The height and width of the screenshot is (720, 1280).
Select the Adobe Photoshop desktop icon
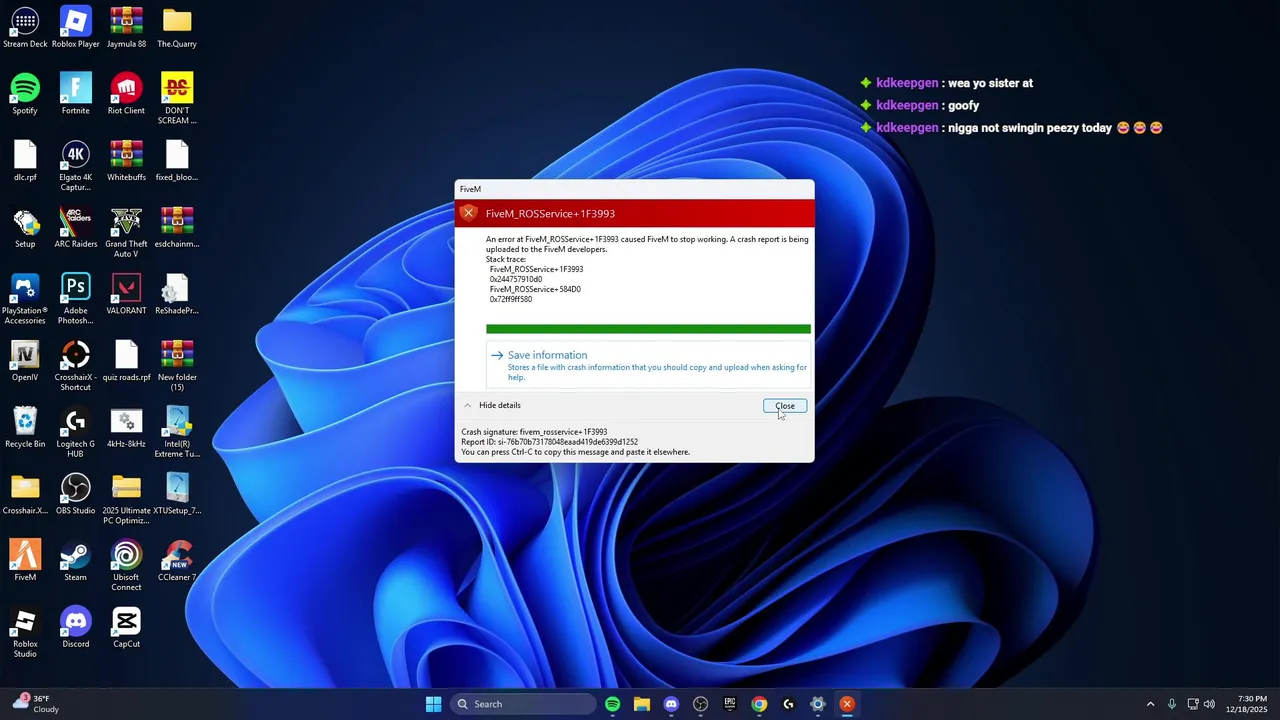pyautogui.click(x=75, y=299)
